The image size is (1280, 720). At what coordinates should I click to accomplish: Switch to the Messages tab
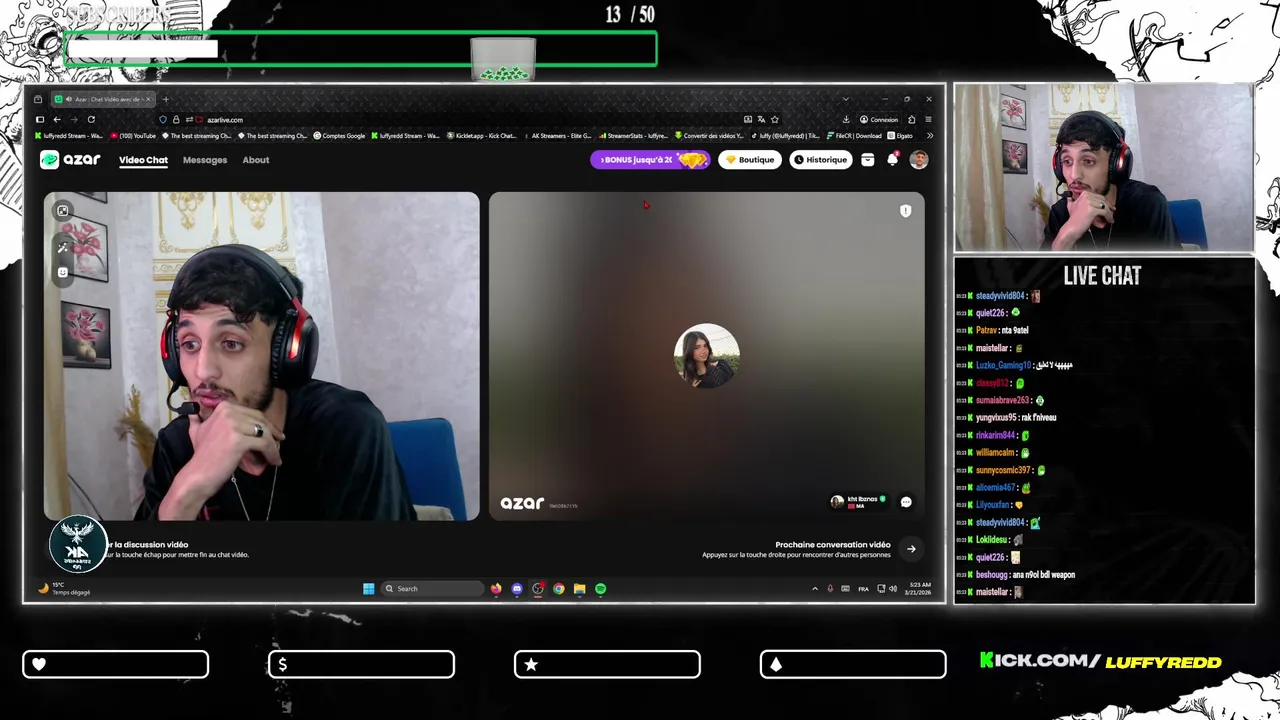(x=205, y=160)
